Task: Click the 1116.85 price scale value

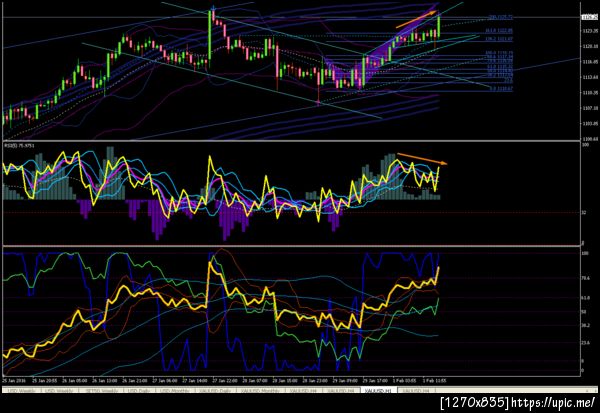Action: (590, 62)
